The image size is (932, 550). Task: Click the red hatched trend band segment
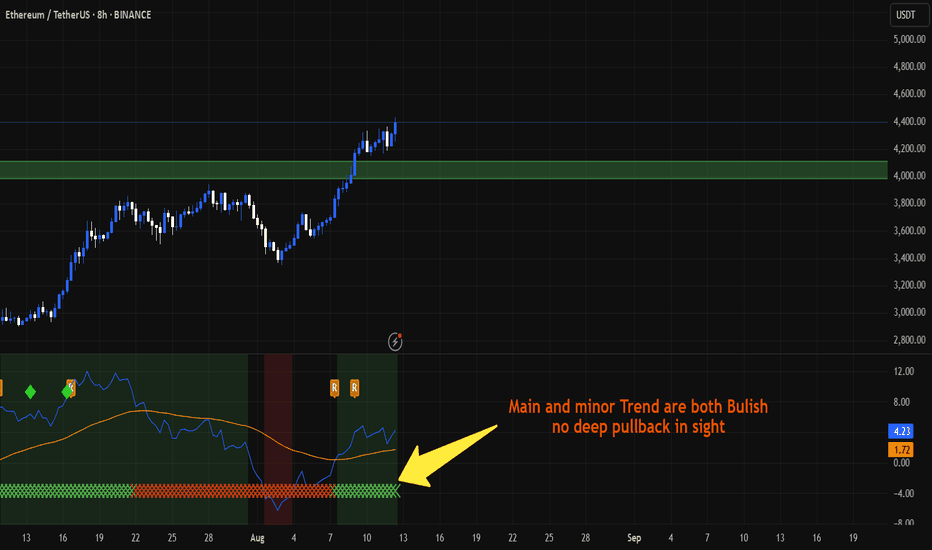tap(233, 491)
